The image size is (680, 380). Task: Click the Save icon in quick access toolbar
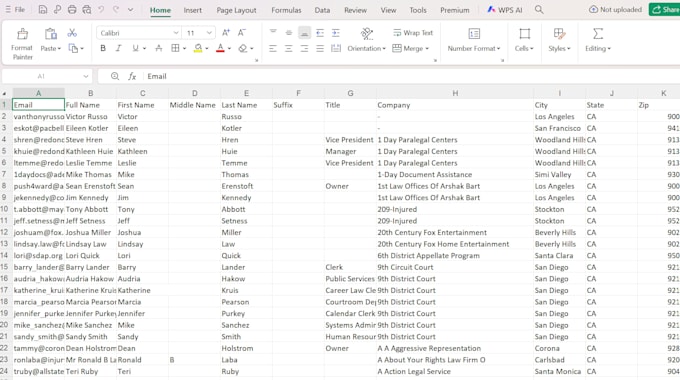point(42,10)
